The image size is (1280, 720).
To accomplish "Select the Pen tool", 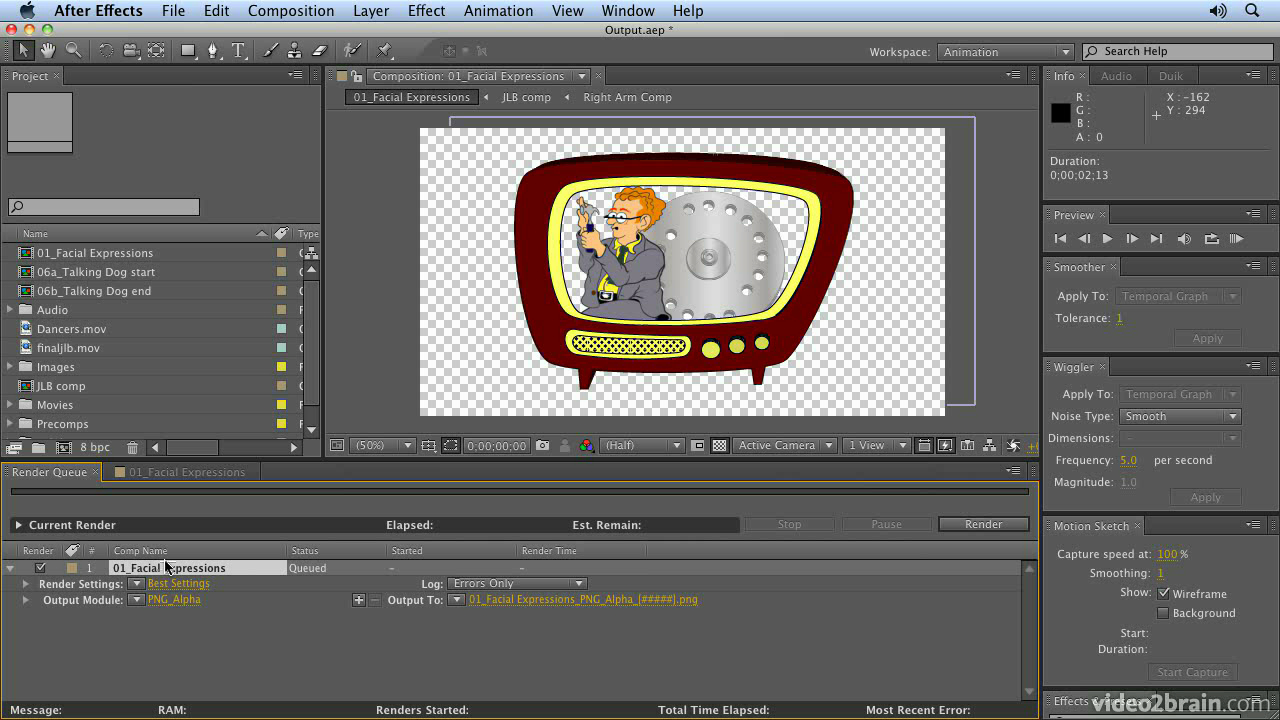I will click(x=213, y=50).
